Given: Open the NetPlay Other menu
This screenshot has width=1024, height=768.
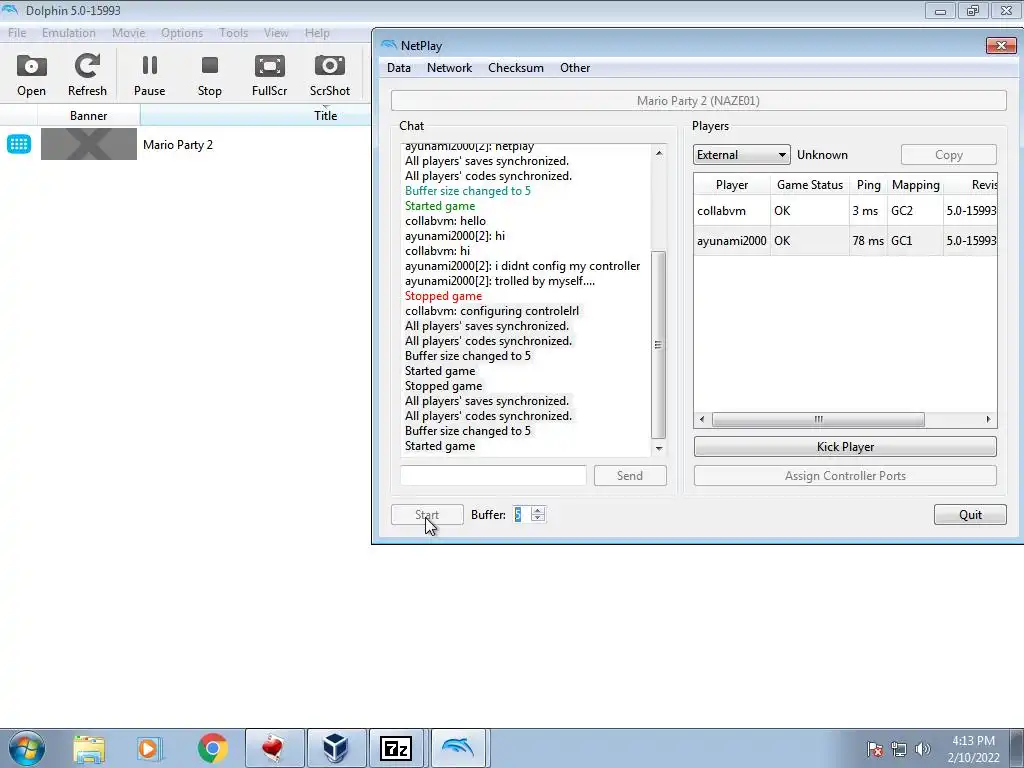Looking at the screenshot, I should (x=575, y=68).
